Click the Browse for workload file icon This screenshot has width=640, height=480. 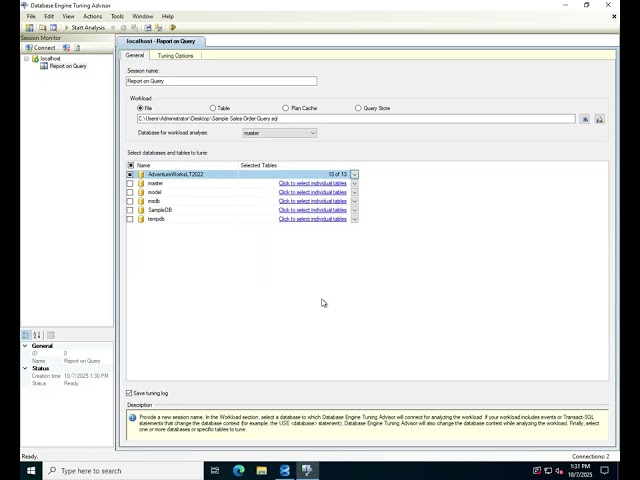[x=585, y=119]
